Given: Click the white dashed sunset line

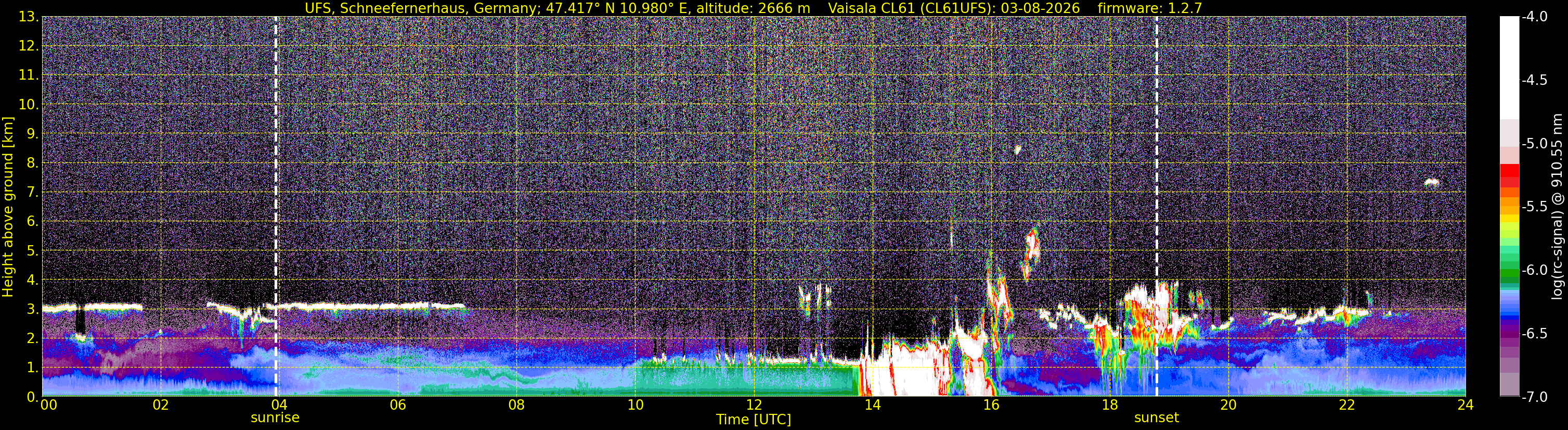Looking at the screenshot, I should click(1157, 207).
